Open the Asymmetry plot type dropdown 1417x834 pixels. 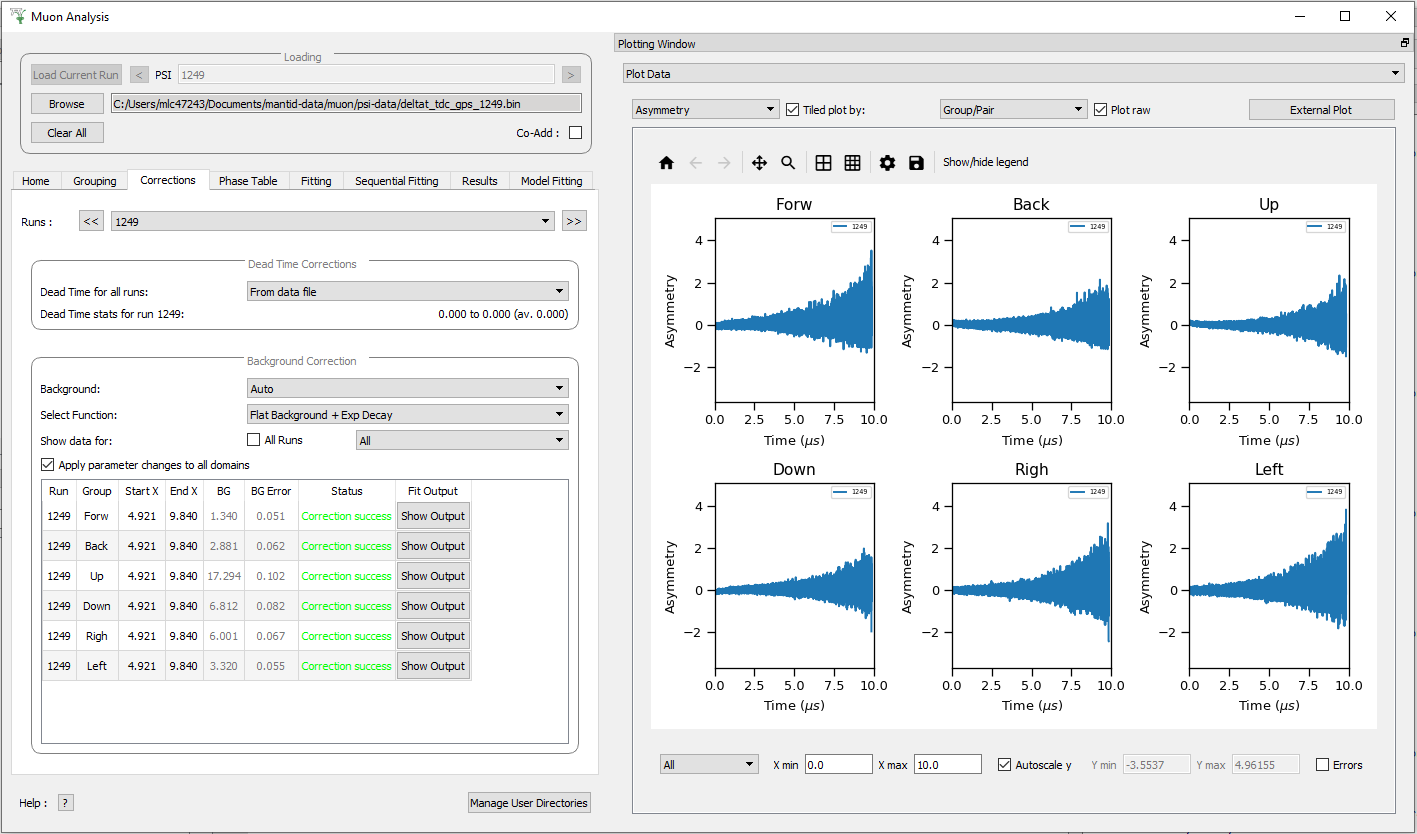tap(706, 110)
